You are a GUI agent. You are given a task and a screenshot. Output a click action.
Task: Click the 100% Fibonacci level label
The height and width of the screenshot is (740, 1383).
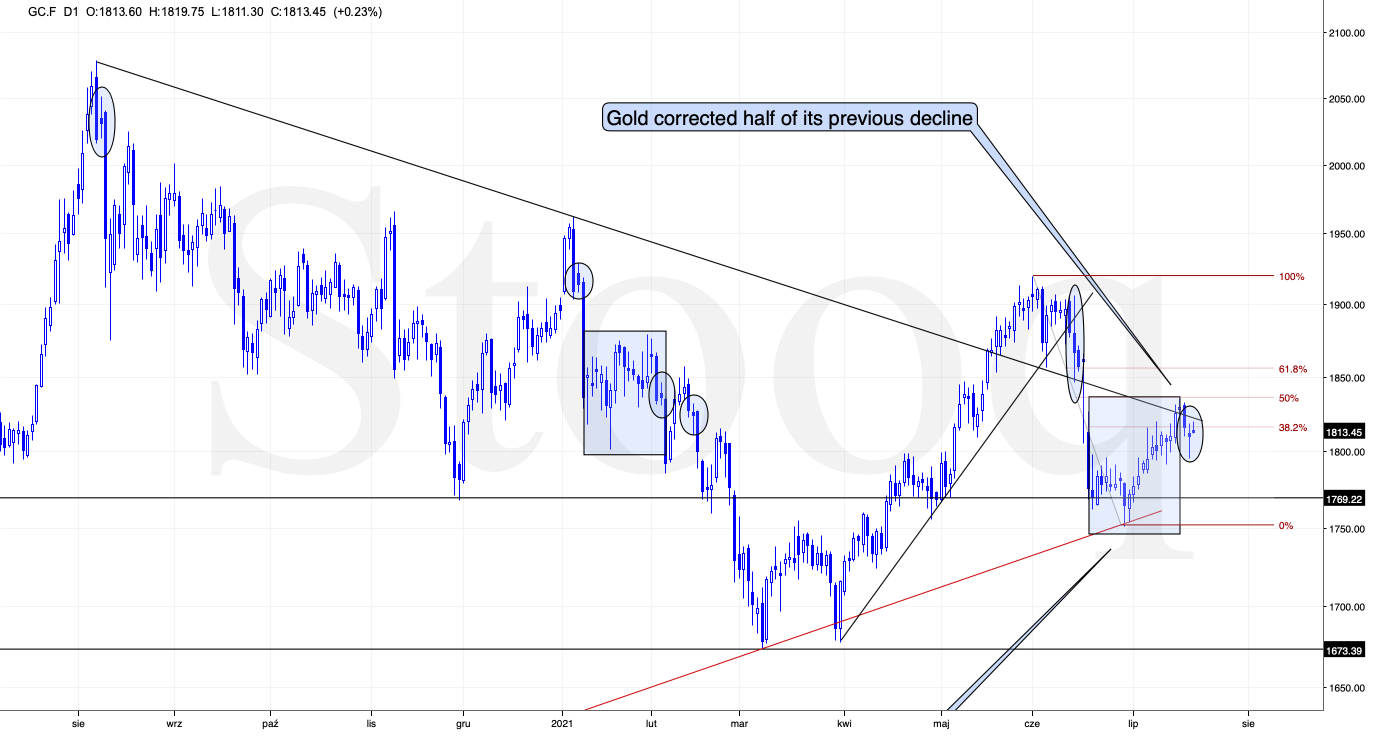(x=1292, y=276)
